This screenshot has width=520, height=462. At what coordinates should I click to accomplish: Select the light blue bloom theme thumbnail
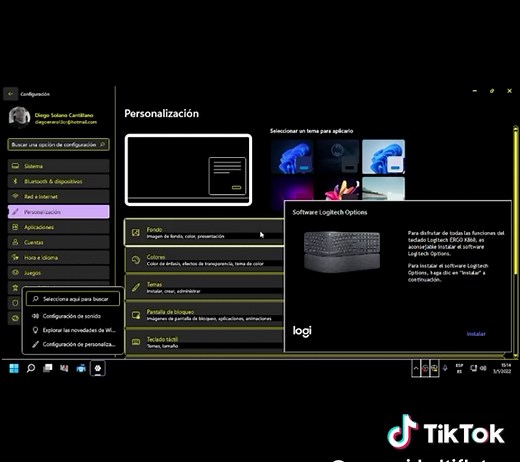click(x=384, y=157)
